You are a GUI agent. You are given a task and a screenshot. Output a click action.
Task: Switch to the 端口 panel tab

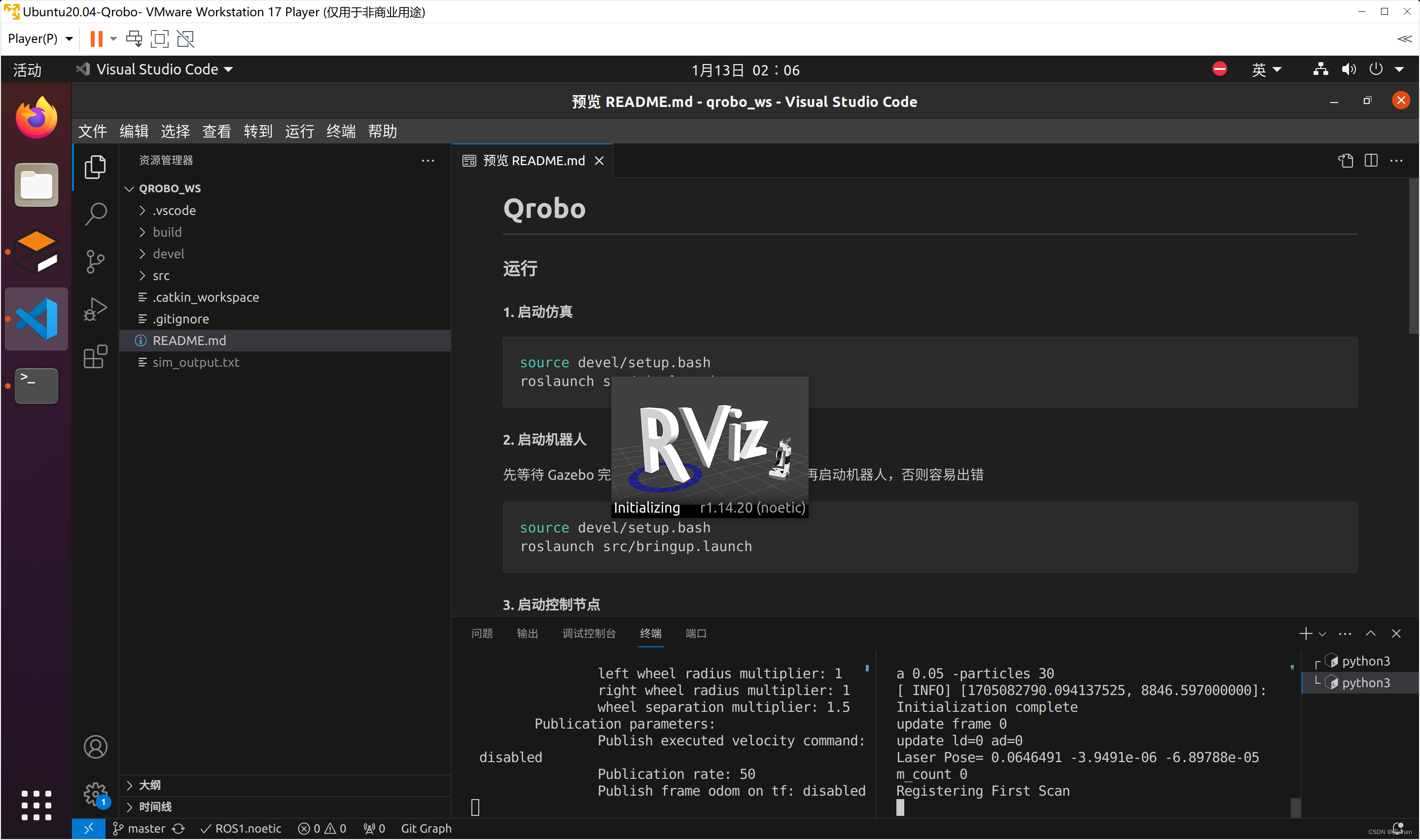pyautogui.click(x=696, y=633)
